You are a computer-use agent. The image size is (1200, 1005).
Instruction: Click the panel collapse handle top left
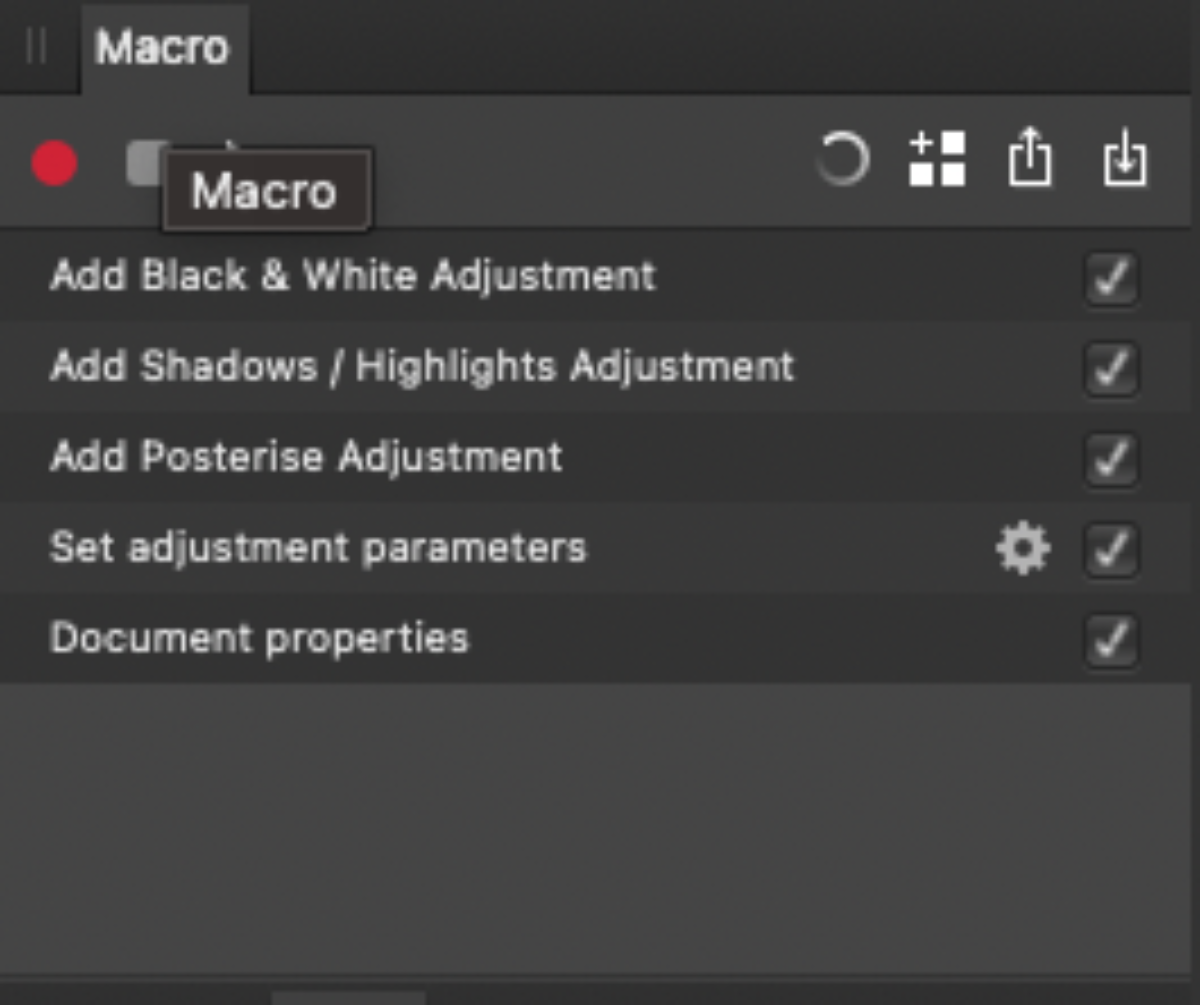(x=38, y=45)
